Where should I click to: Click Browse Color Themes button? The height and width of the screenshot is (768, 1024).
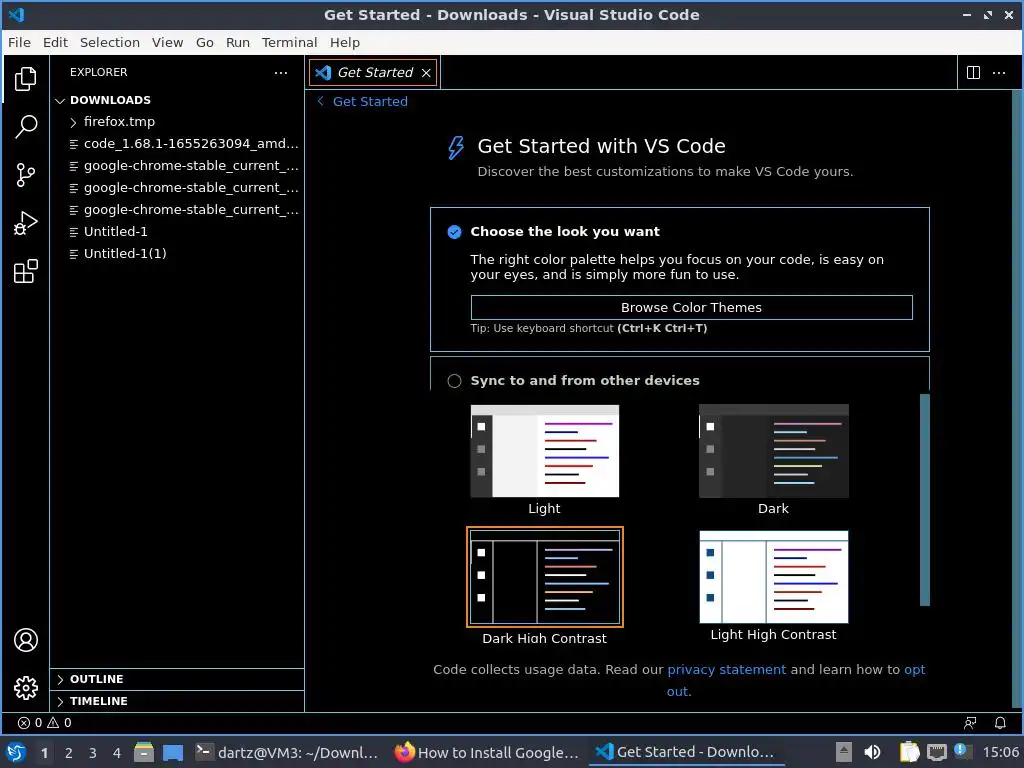[691, 308]
